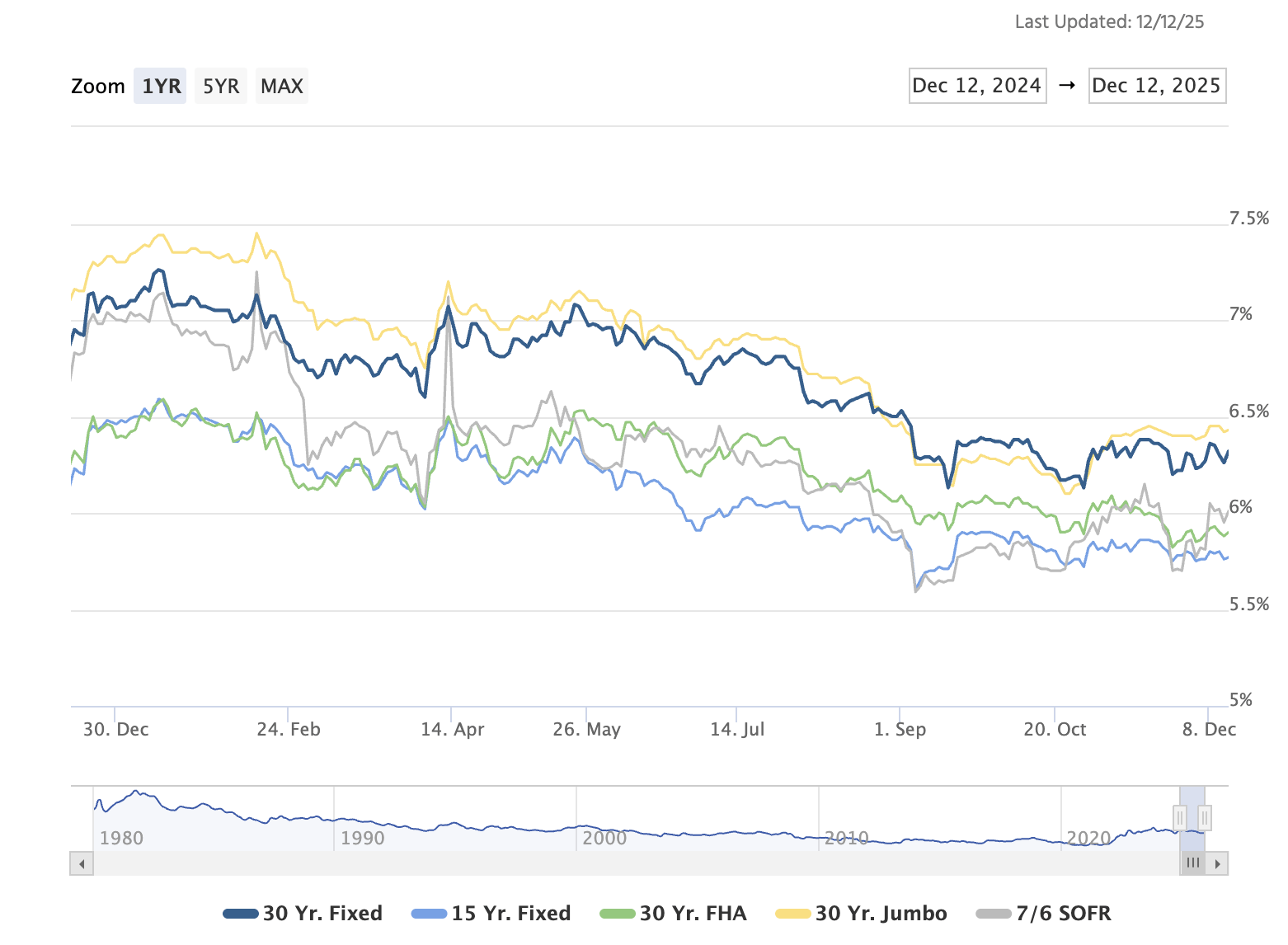Click the scrollbar right arrow
1288x945 pixels.
pos(1218,863)
